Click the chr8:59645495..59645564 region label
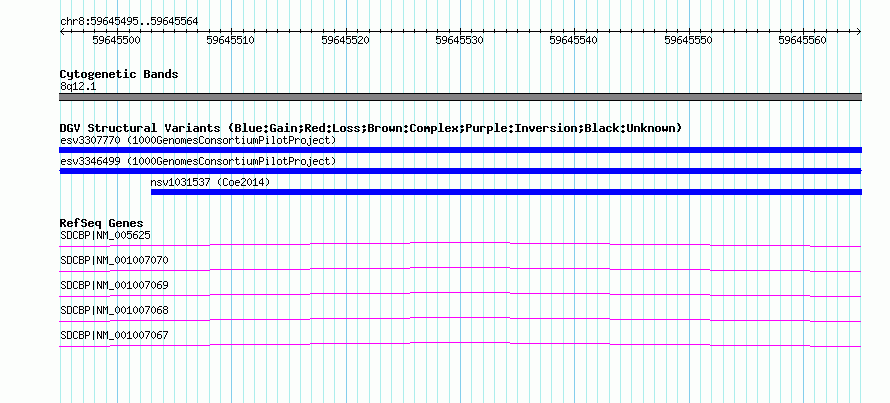This screenshot has height=403, width=890. point(129,22)
